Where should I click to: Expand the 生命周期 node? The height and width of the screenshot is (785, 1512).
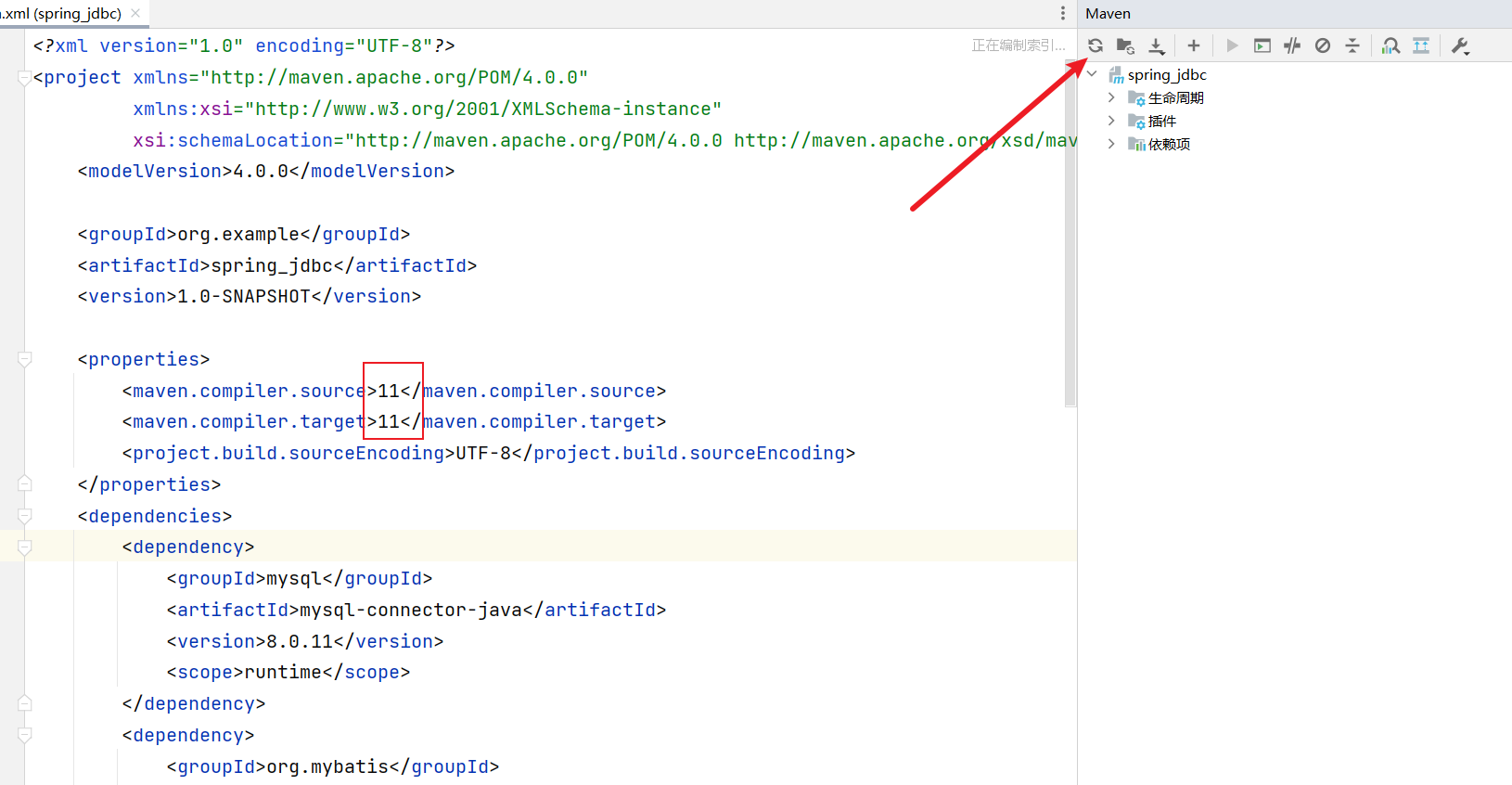1111,97
